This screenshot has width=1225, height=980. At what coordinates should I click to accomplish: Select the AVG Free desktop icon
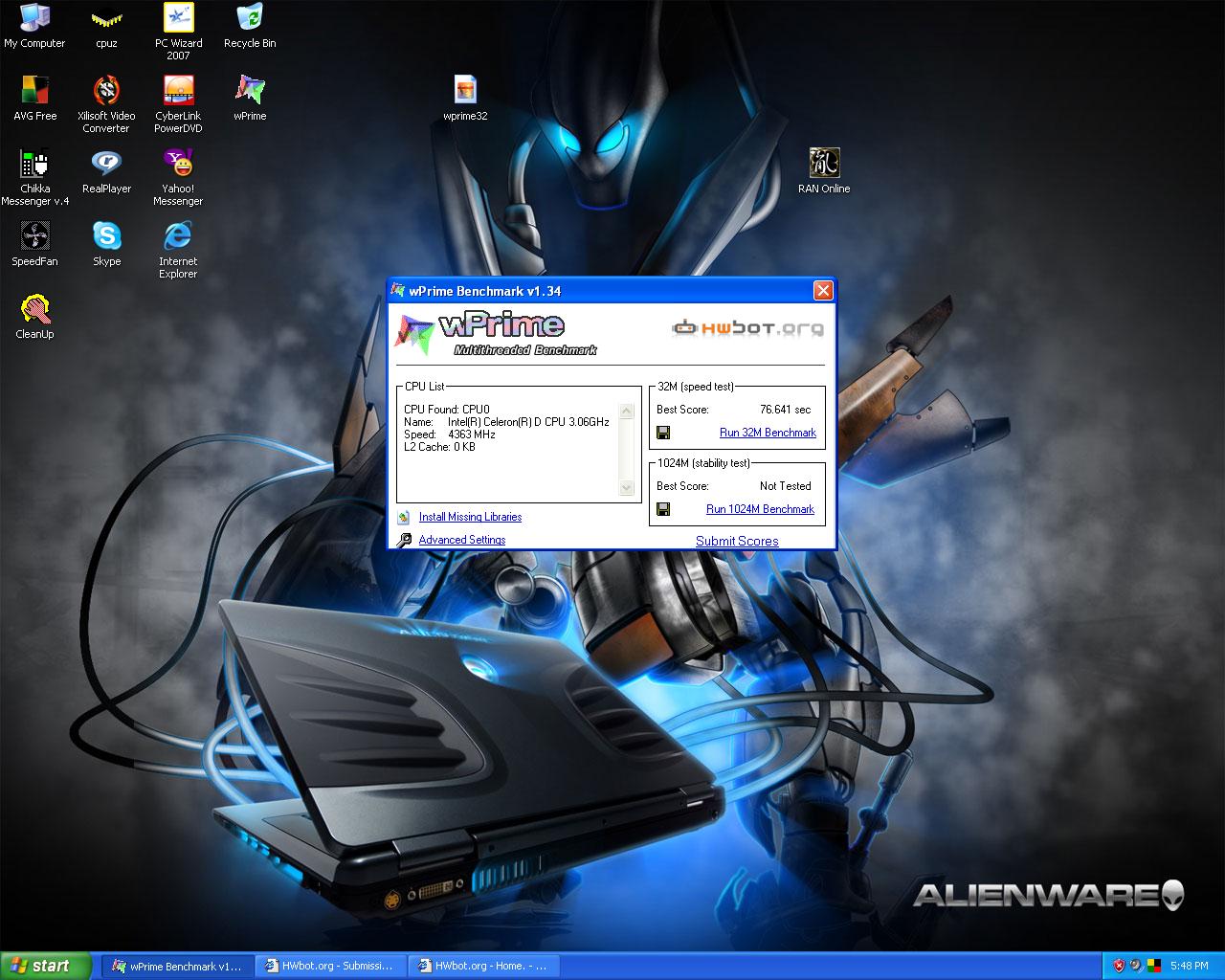click(34, 99)
